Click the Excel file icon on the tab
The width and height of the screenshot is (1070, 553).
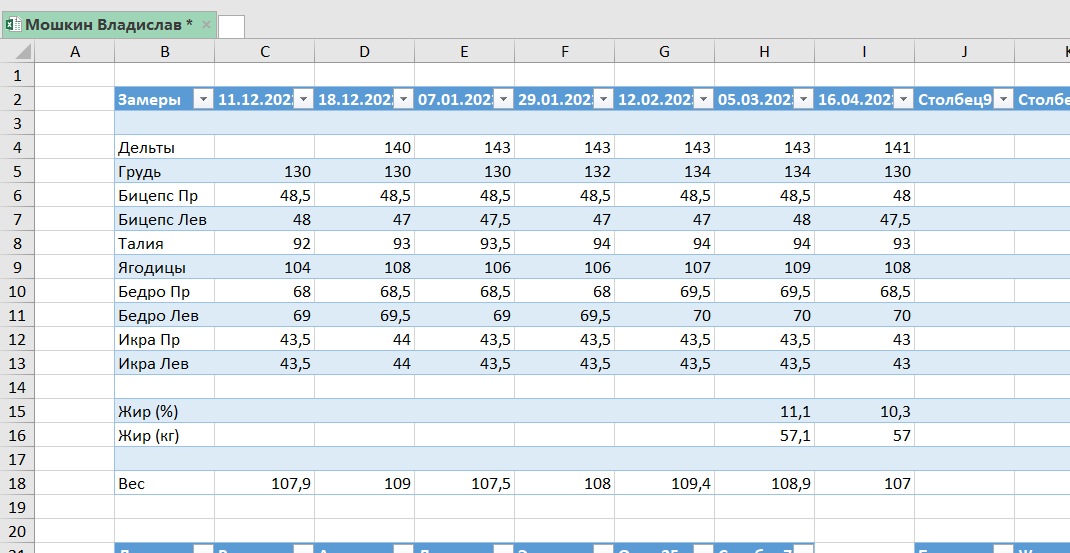pos(13,25)
